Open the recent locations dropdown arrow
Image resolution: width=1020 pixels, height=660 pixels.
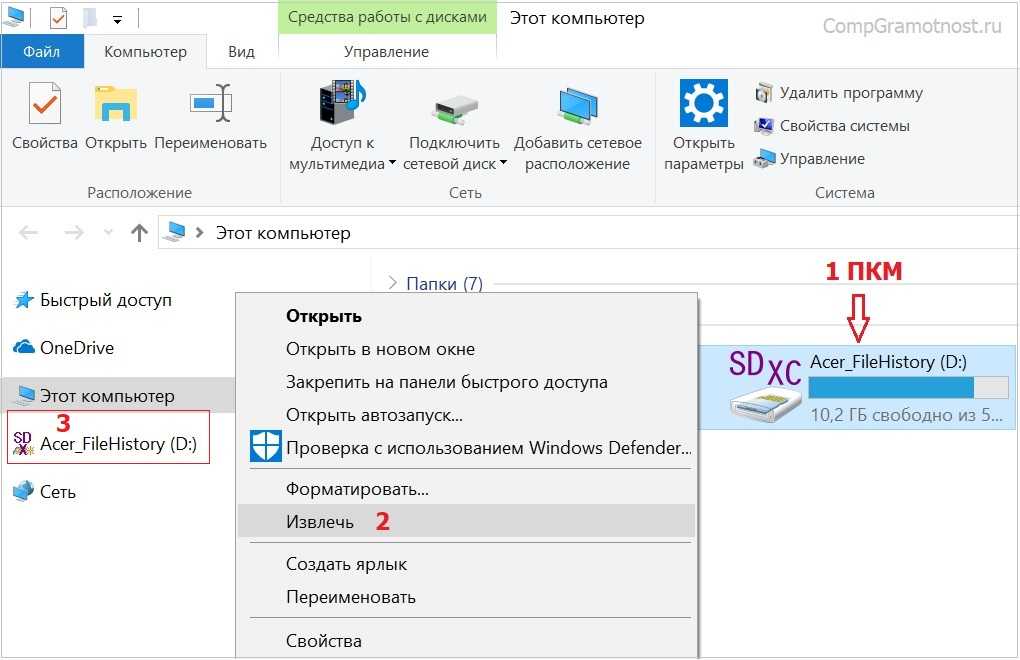(108, 233)
